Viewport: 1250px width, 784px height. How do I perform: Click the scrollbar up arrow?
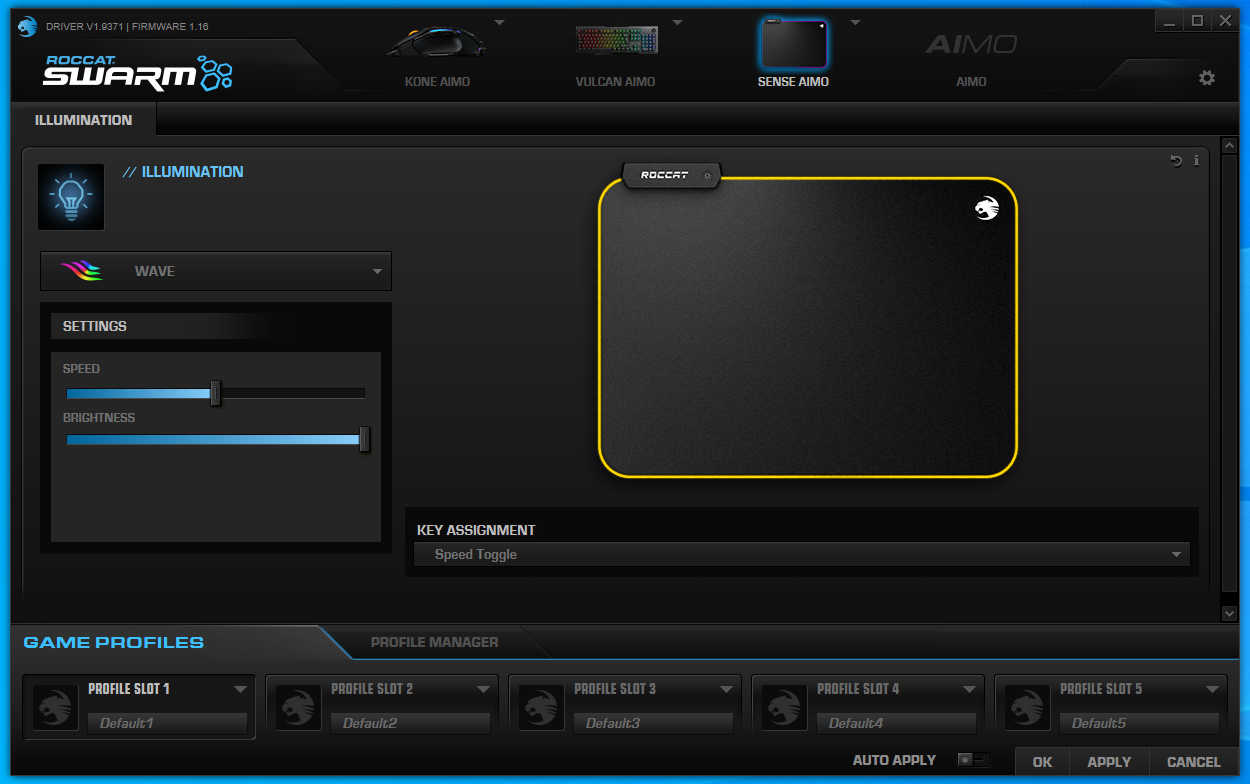(x=1229, y=146)
